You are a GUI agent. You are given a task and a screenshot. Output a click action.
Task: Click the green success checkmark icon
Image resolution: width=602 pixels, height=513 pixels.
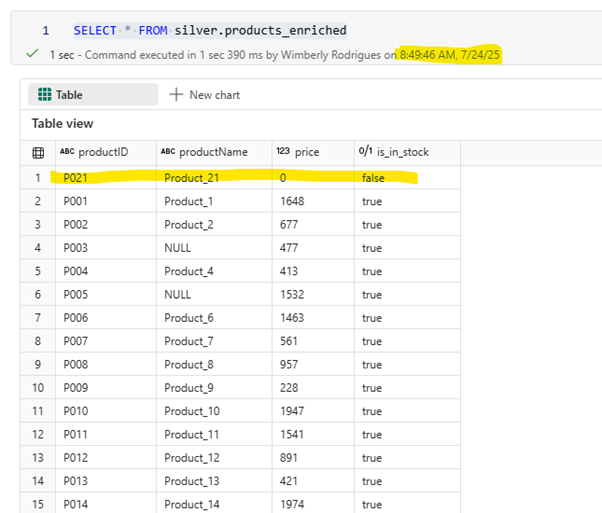pyautogui.click(x=32, y=53)
